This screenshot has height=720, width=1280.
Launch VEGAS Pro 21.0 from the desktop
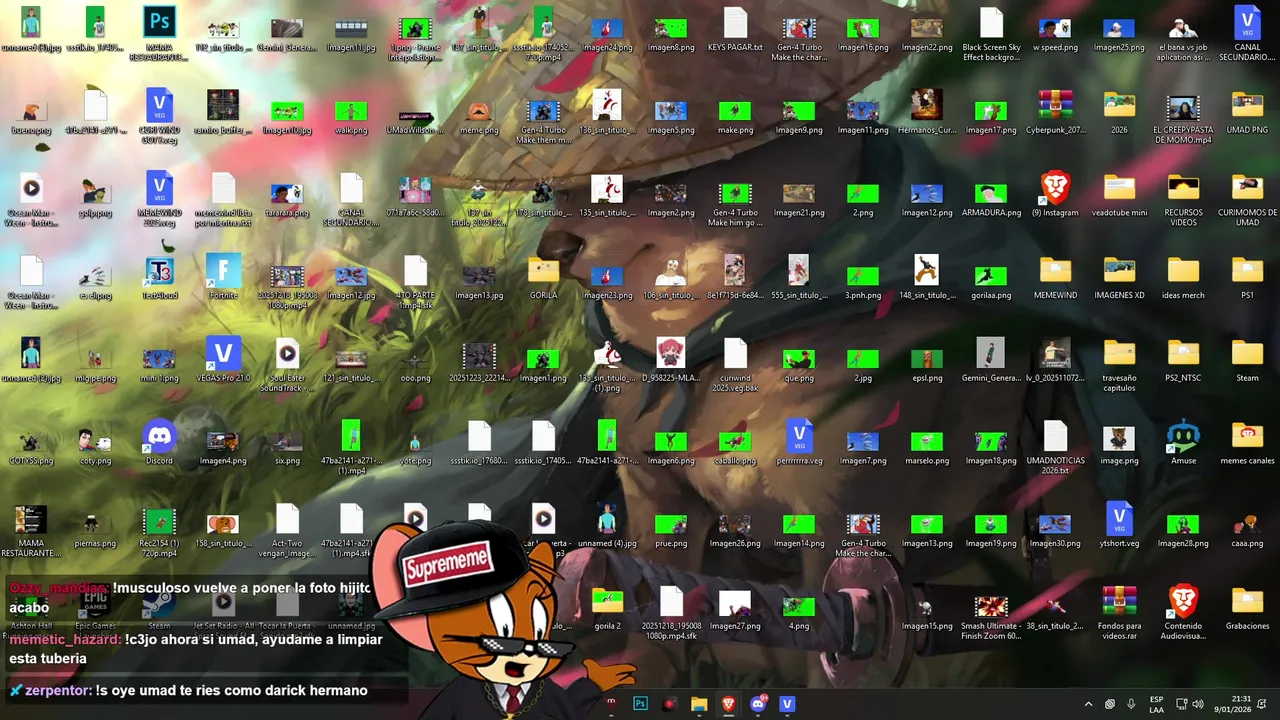[223, 360]
